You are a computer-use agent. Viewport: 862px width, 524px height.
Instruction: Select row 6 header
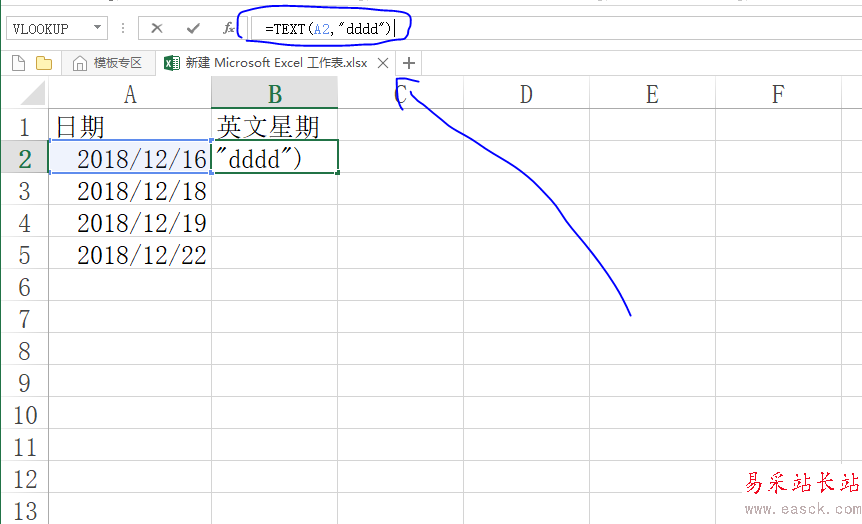(x=24, y=286)
